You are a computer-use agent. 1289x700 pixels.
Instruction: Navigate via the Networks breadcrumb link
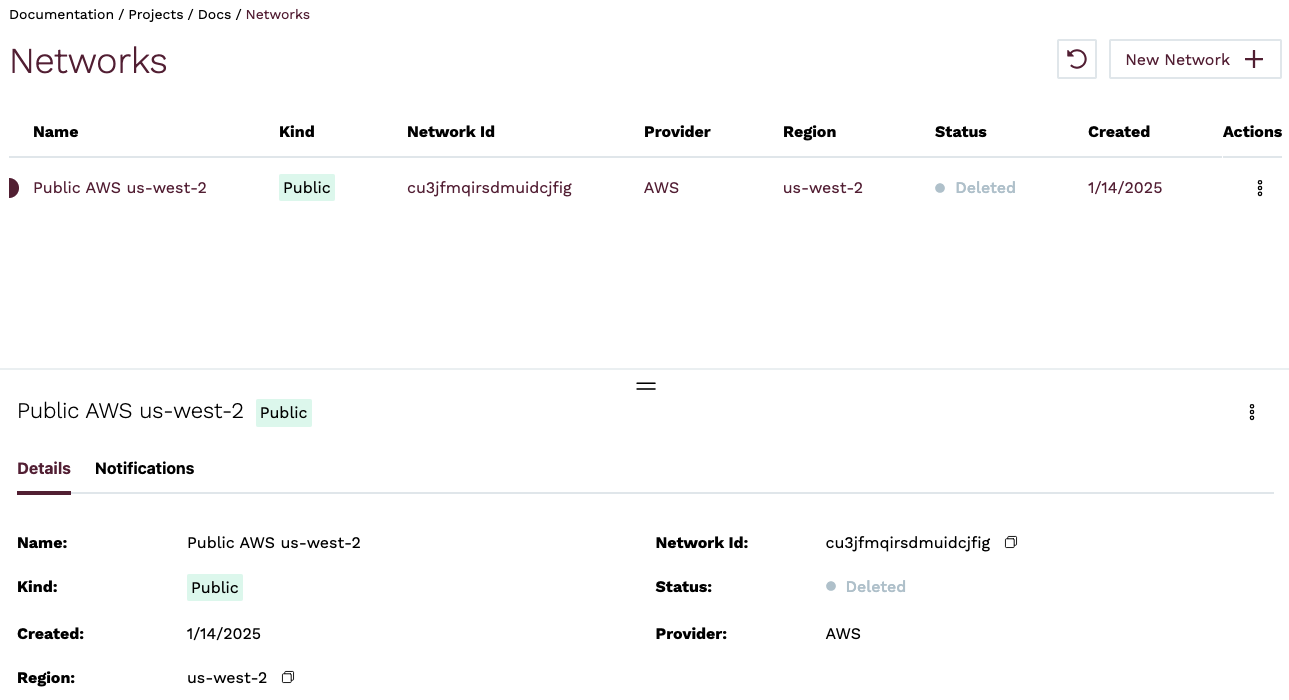click(x=277, y=14)
